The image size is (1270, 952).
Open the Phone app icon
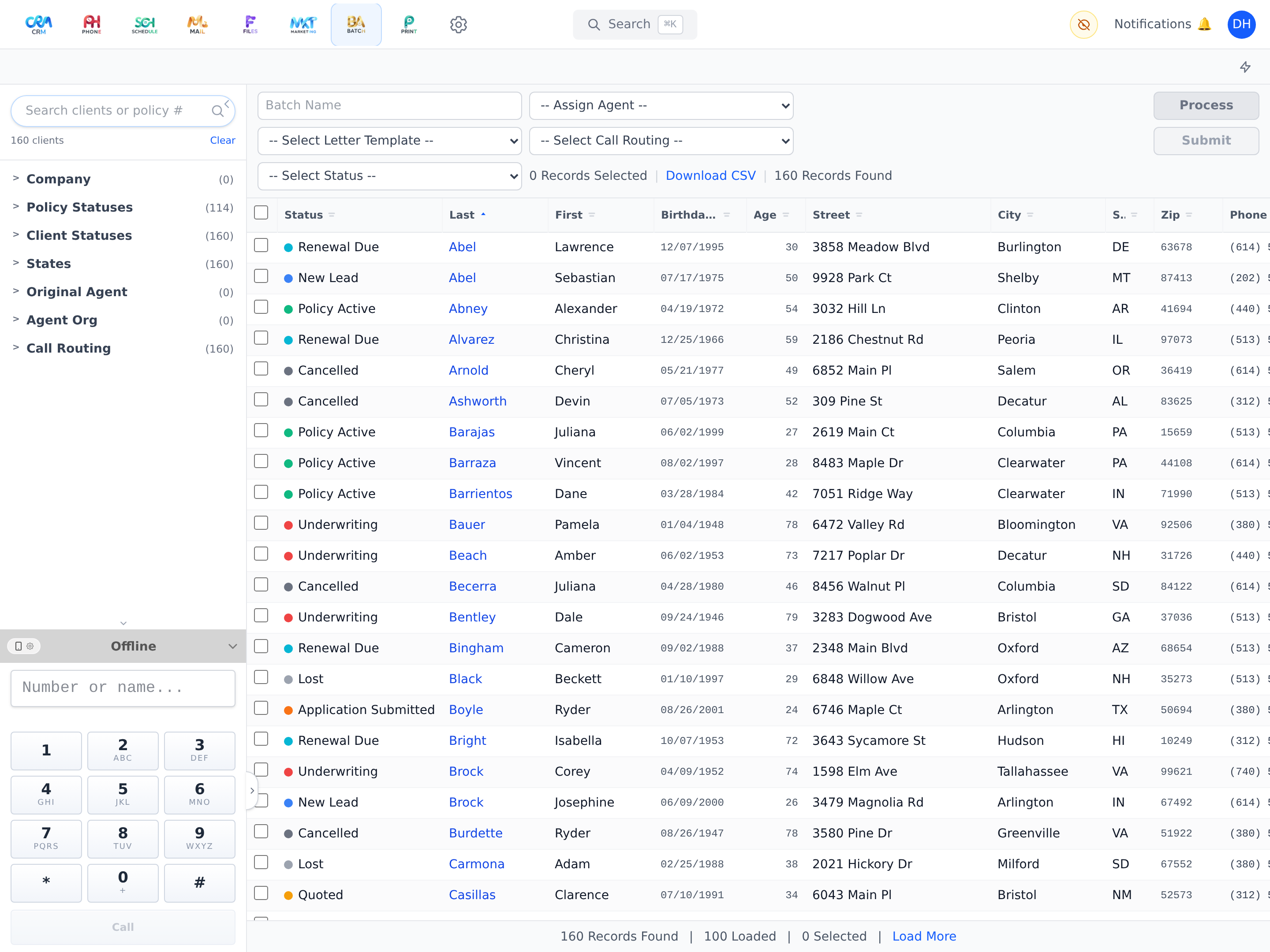click(91, 24)
